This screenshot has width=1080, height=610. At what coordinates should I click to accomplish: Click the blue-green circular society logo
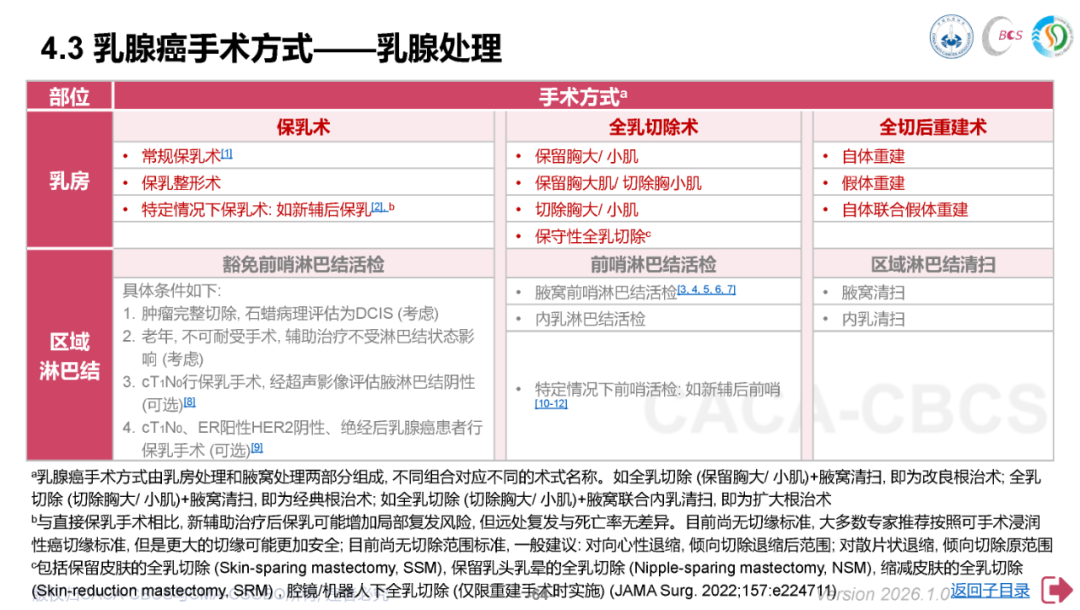pyautogui.click(x=1052, y=37)
